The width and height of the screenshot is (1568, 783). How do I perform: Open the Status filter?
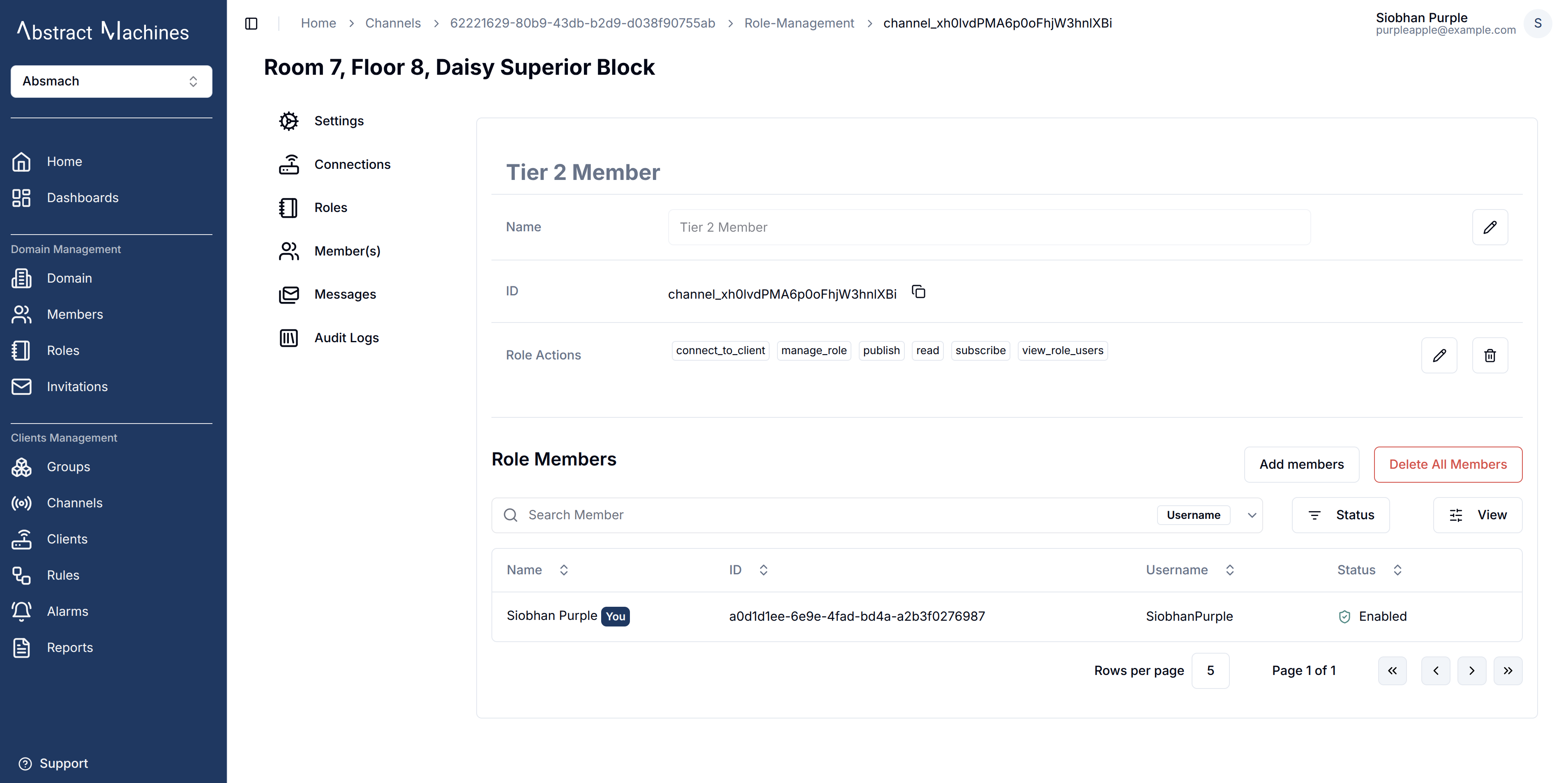1340,515
